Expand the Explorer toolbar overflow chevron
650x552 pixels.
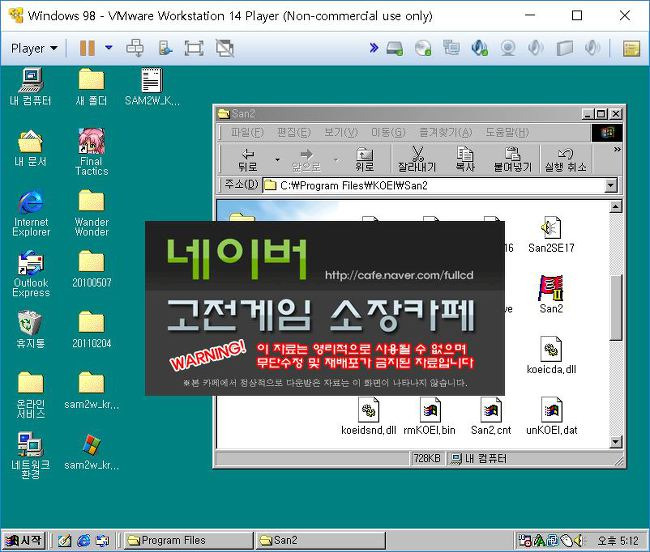617,149
